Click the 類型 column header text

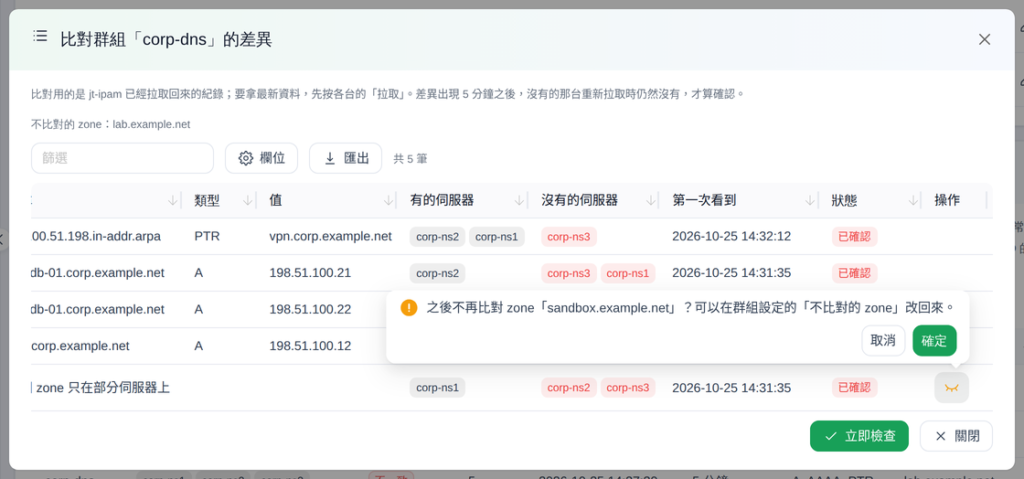(x=206, y=201)
